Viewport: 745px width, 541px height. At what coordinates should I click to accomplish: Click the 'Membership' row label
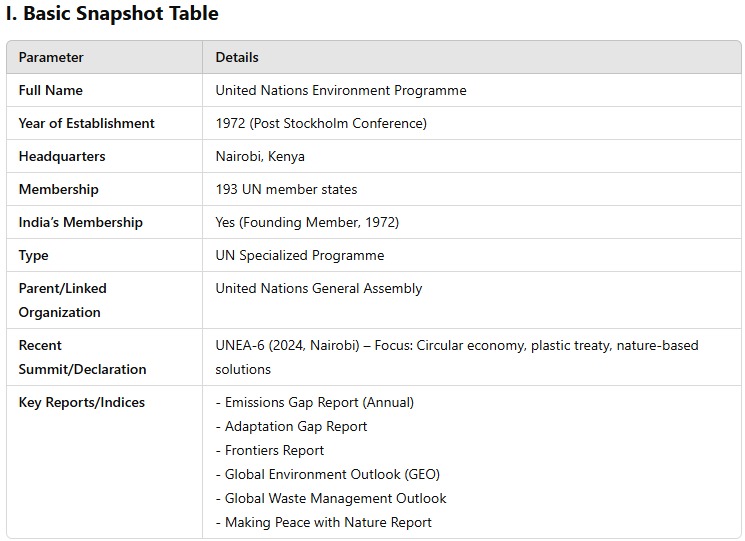click(58, 190)
